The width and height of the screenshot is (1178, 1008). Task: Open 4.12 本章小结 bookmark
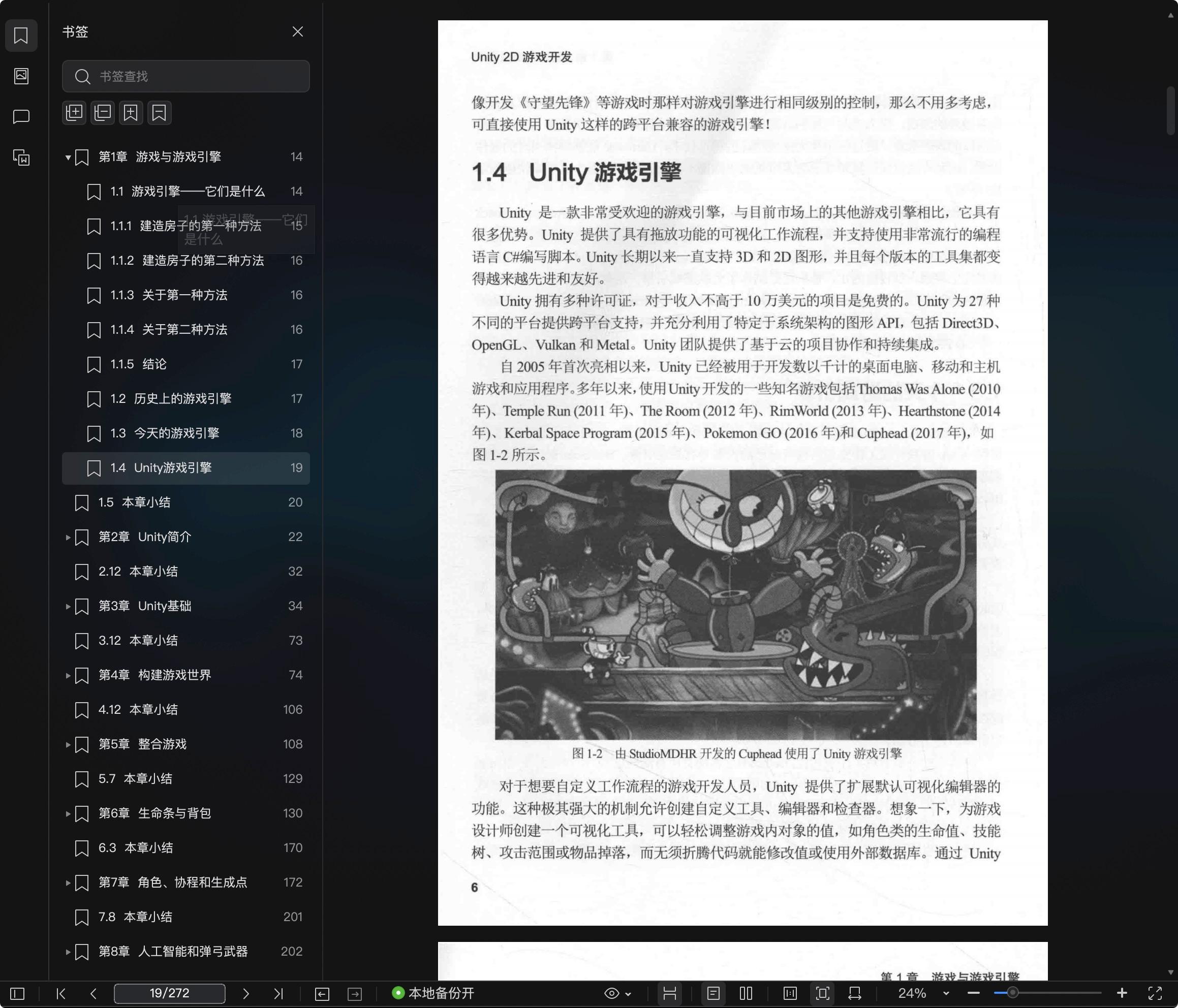click(186, 710)
